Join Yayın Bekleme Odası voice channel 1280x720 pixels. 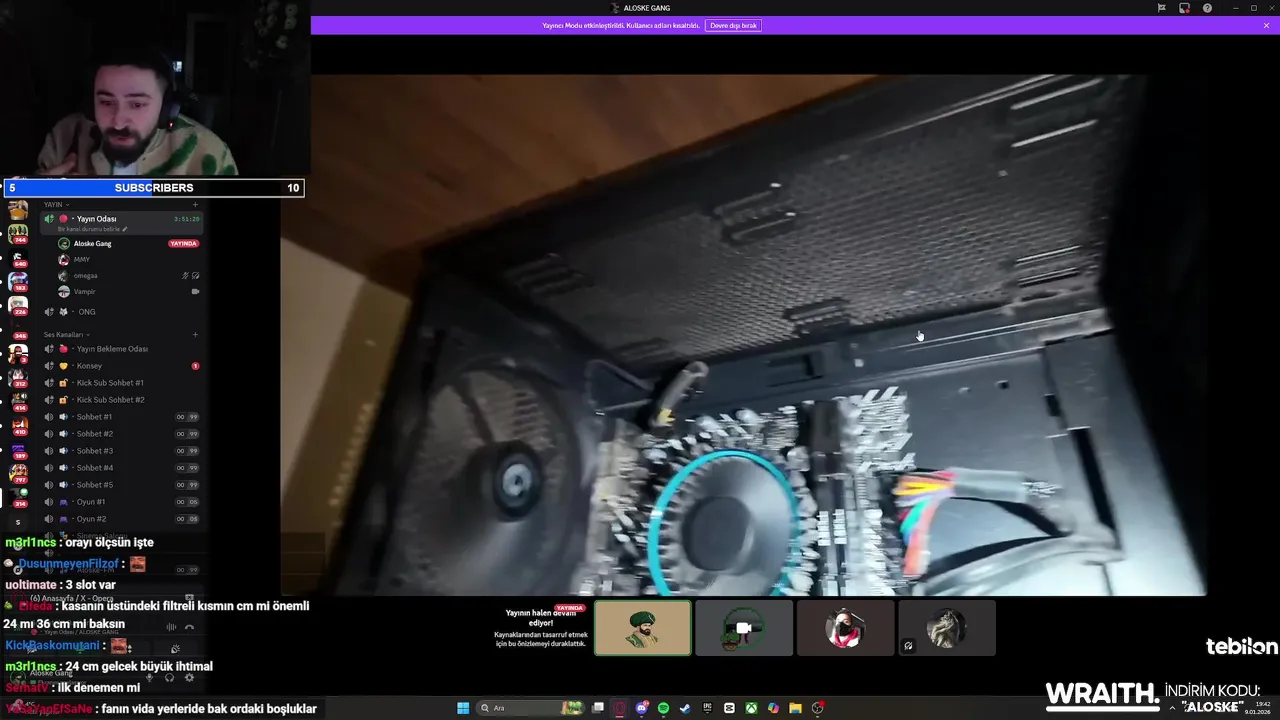[x=121, y=349]
